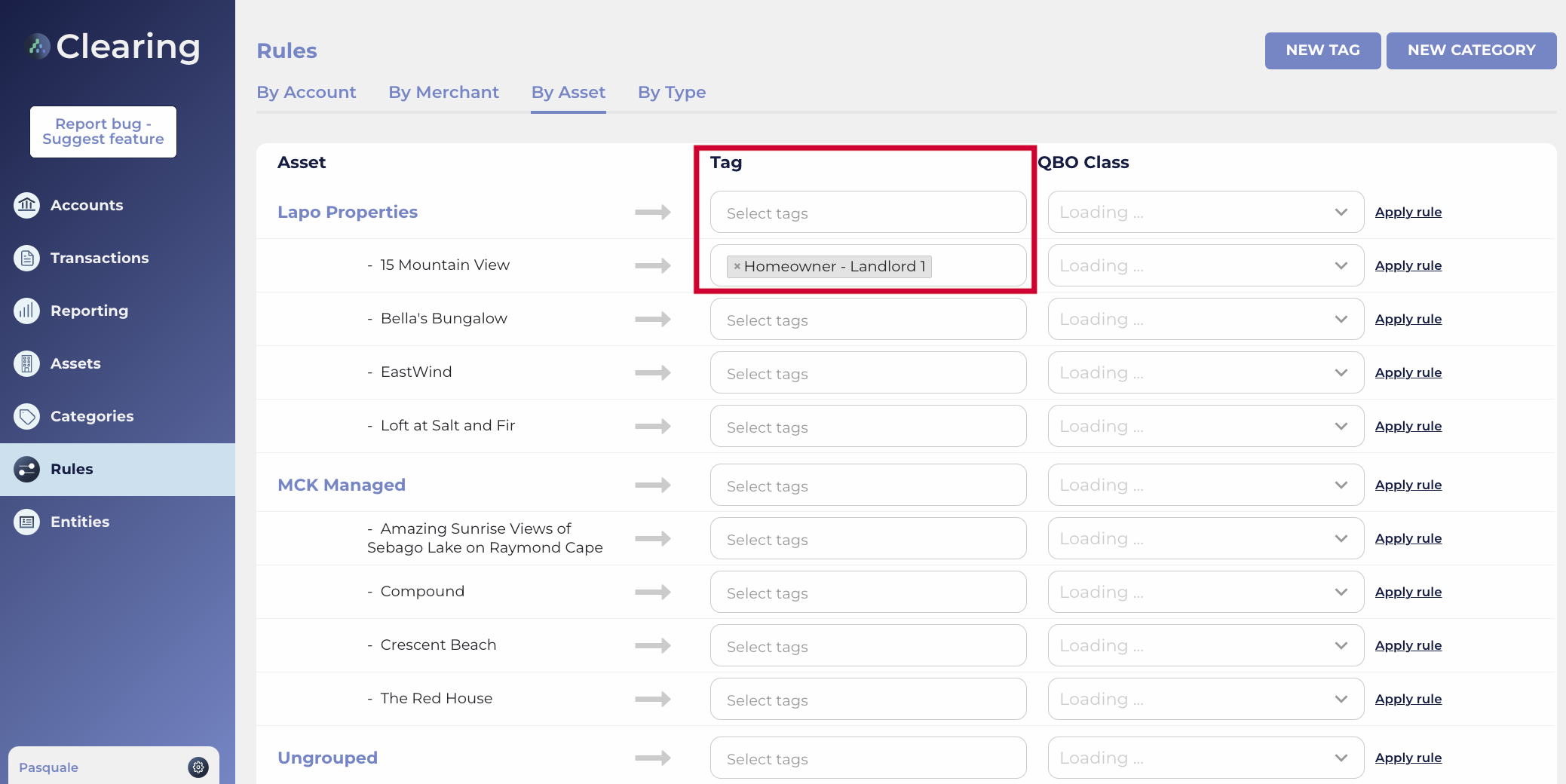Click the Reporting bar chart icon

coord(27,311)
